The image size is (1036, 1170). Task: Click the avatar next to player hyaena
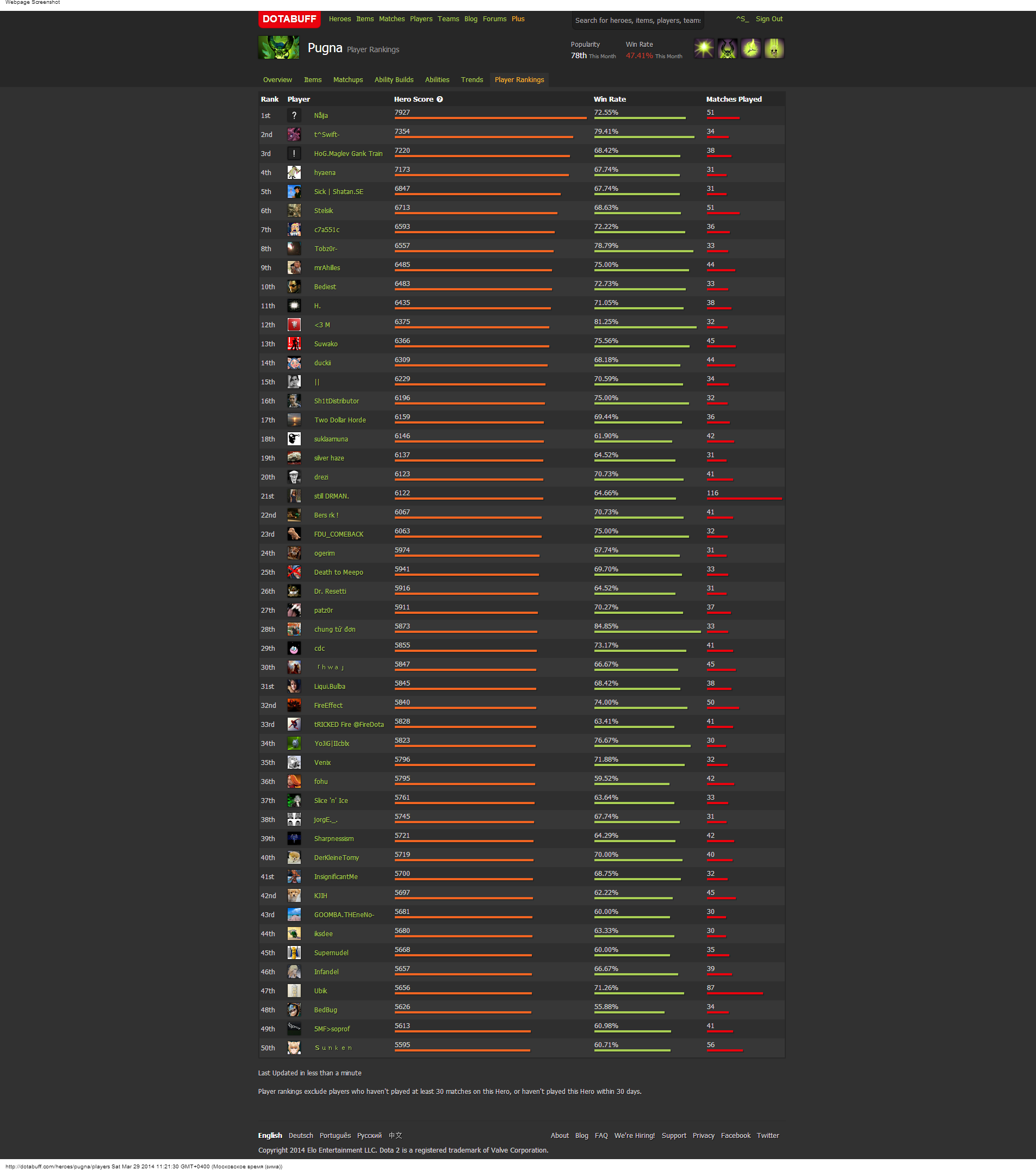pyautogui.click(x=294, y=172)
